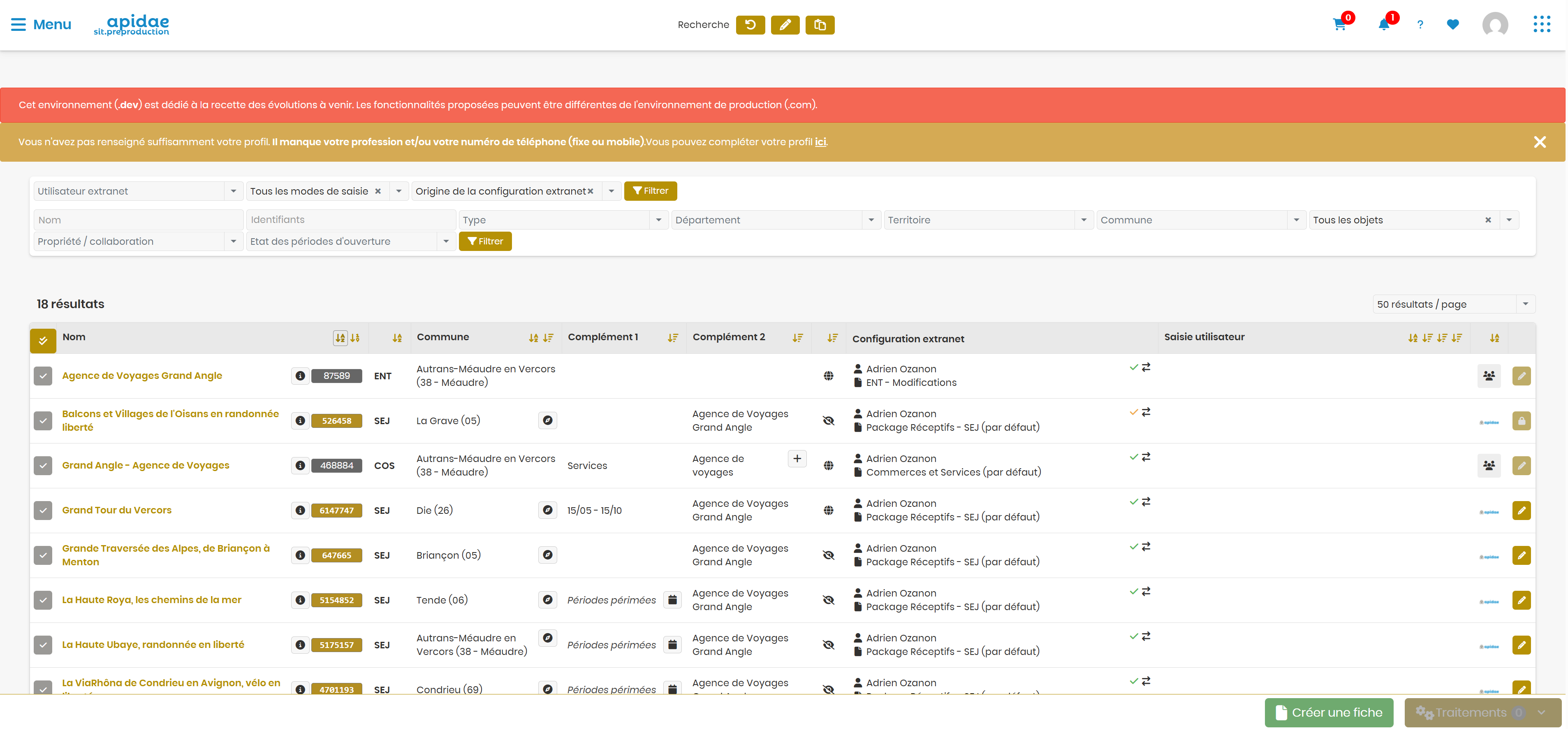The image size is (1568, 729).
Task: Edit Grand Tour du Vercors with pencil button
Action: tap(1521, 511)
